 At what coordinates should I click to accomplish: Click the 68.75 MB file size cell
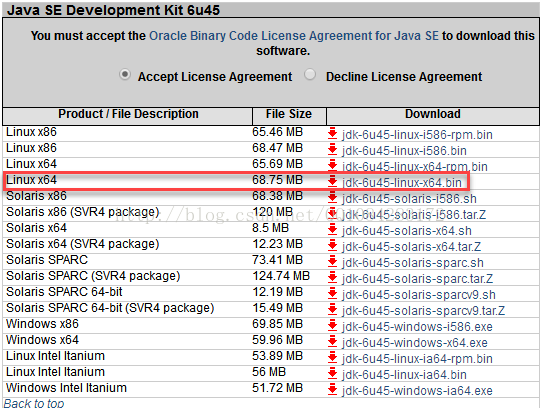pyautogui.click(x=277, y=180)
